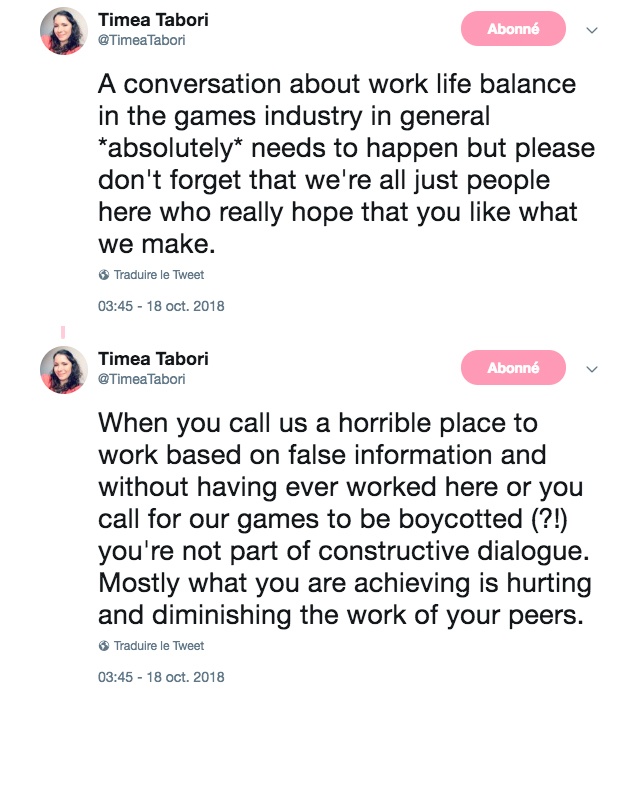Toggle the Abonné button on the first tweet
Viewport: 637px width, 800px height.
[513, 30]
